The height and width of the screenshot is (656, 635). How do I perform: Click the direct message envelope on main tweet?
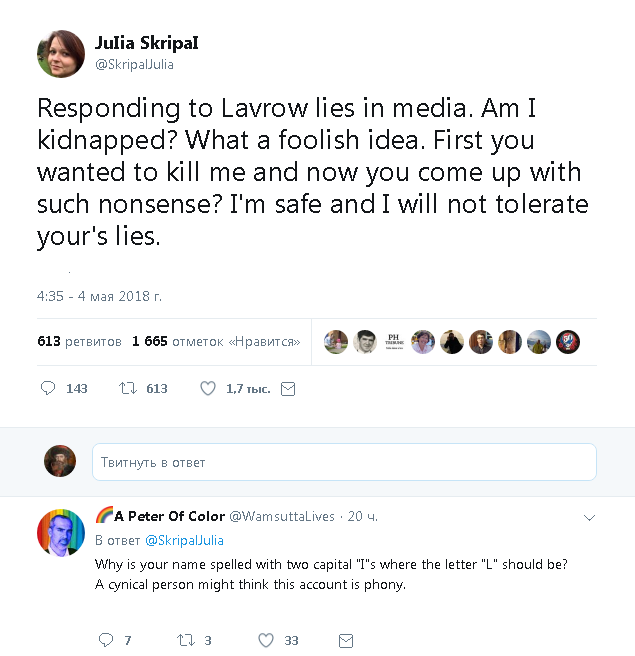tap(288, 388)
